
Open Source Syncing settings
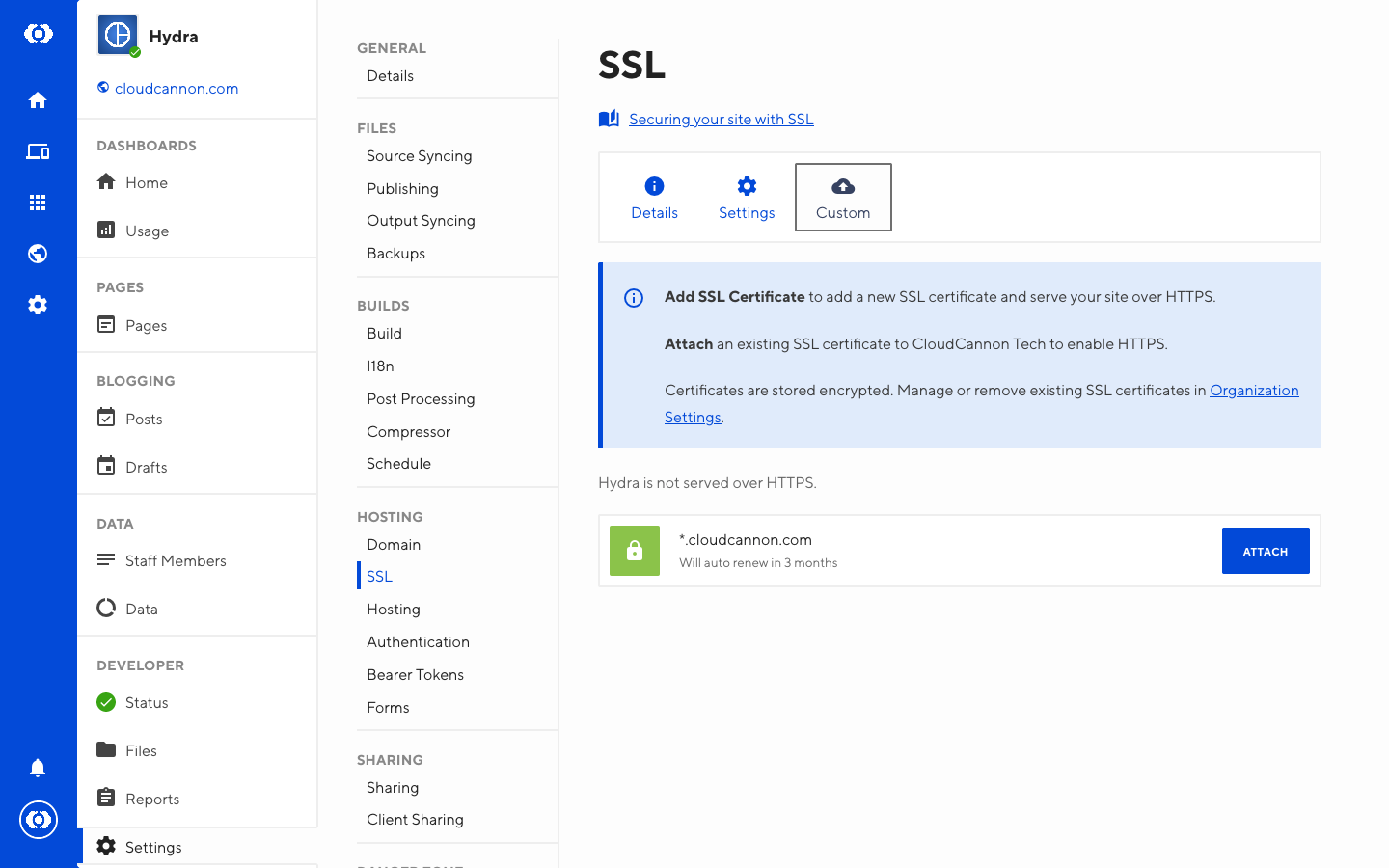coord(420,156)
